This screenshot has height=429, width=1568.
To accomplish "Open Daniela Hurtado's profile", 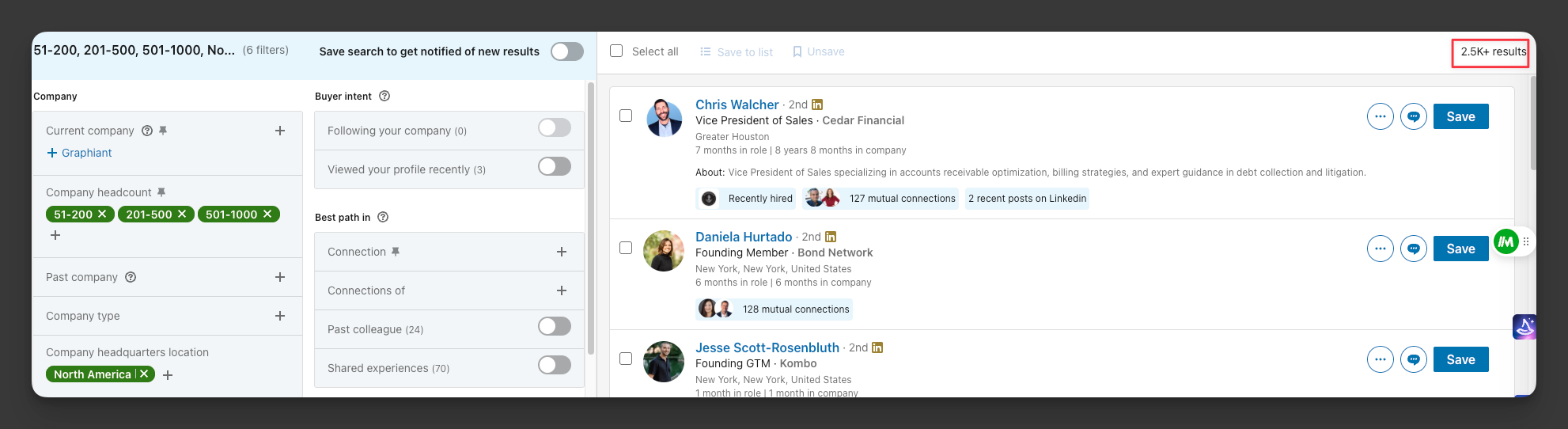I will click(744, 237).
